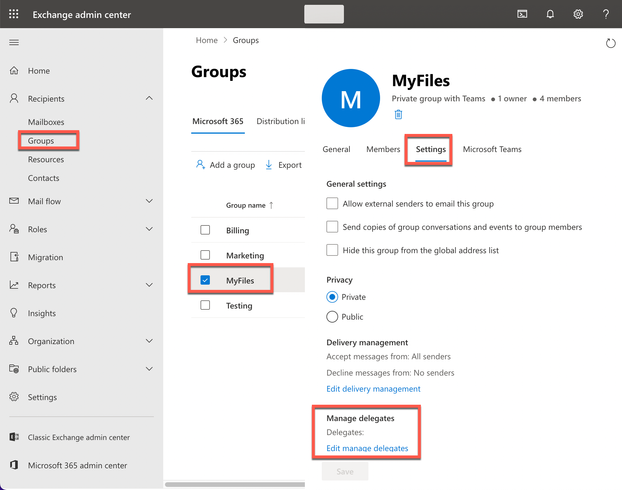622x490 pixels.
Task: Switch to the Distribution list tab
Action: click(280, 121)
